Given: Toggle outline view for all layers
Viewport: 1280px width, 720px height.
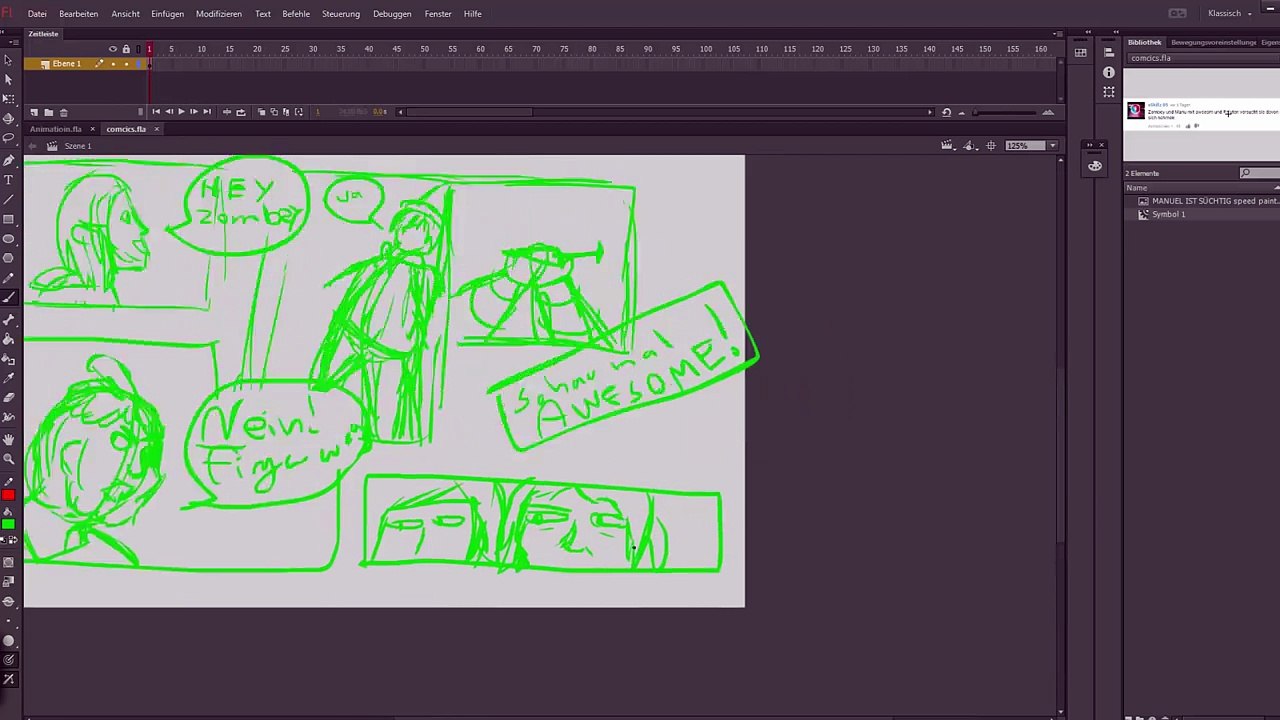Looking at the screenshot, I should point(139,49).
